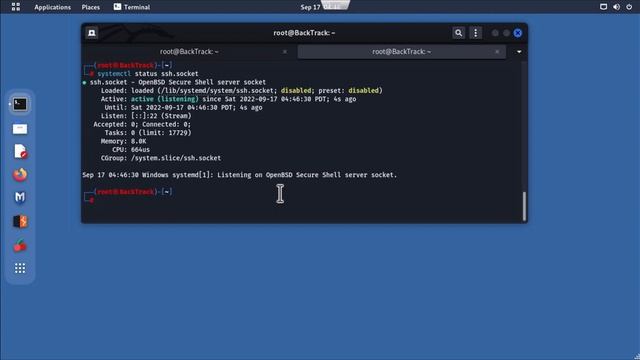The height and width of the screenshot is (360, 640).
Task: Open the terminal three-dot menu
Action: (x=476, y=33)
